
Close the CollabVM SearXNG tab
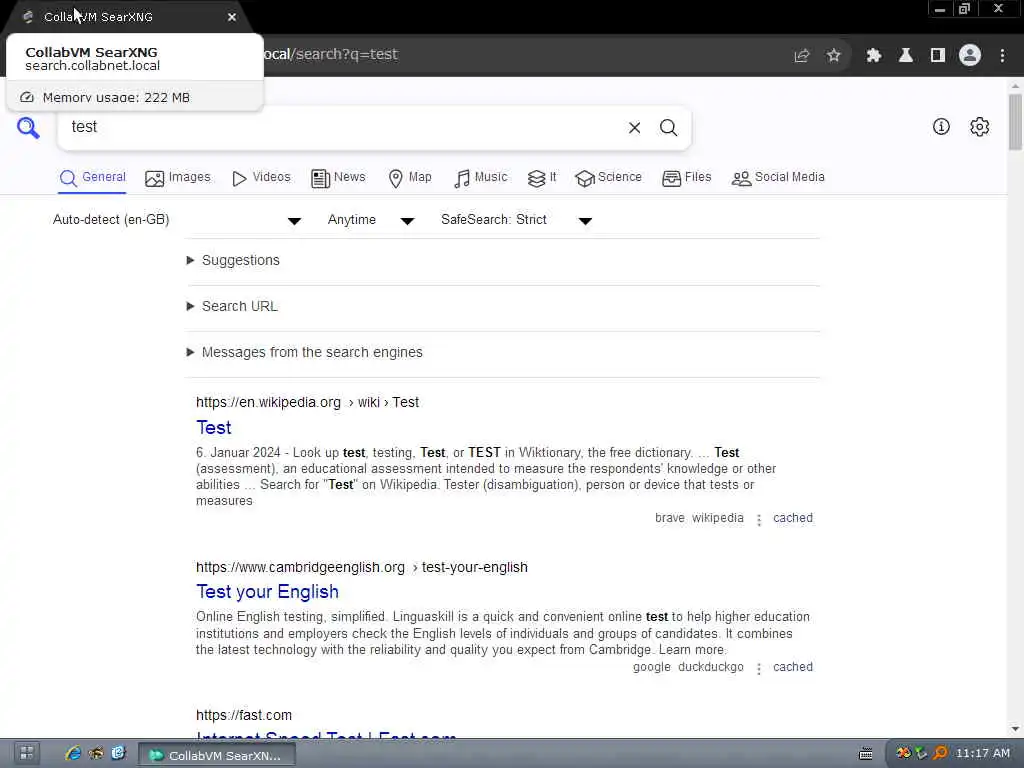(232, 17)
